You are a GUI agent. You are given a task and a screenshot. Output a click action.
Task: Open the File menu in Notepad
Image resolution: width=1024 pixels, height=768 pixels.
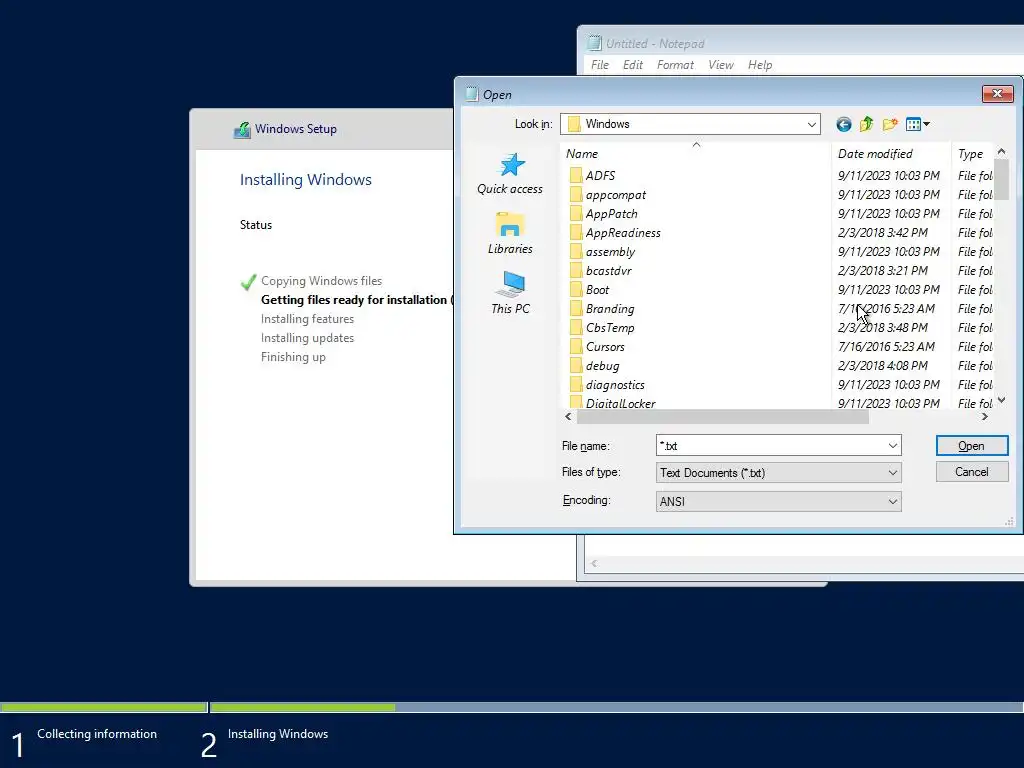coord(600,65)
